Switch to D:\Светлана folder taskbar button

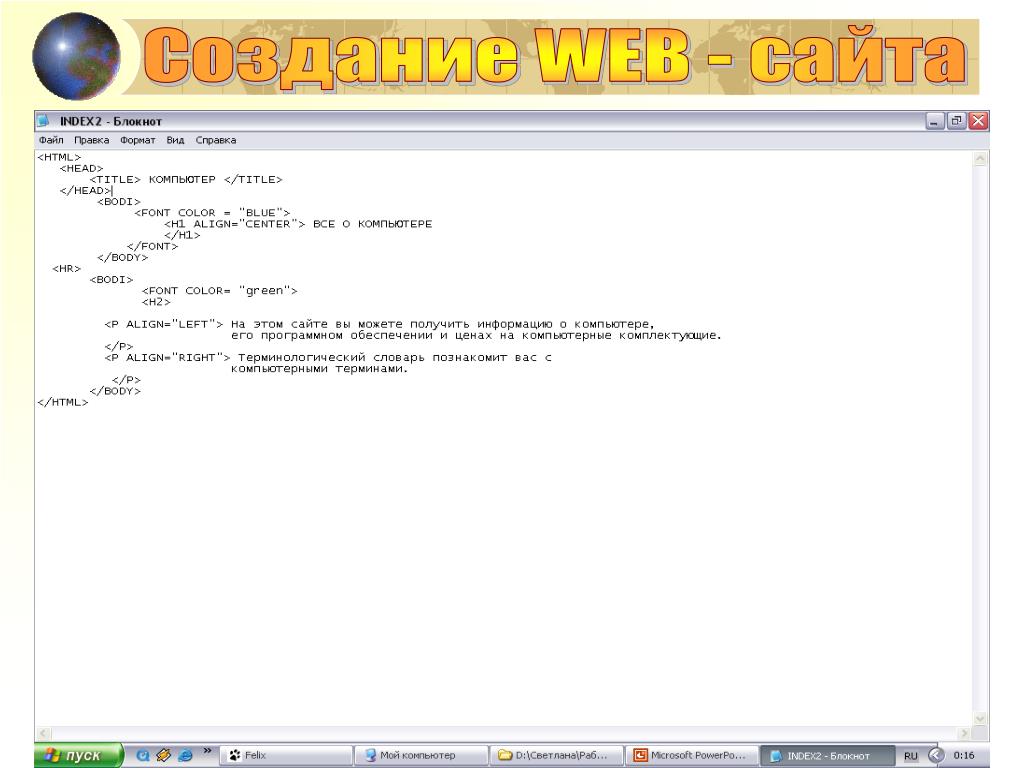pos(556,756)
